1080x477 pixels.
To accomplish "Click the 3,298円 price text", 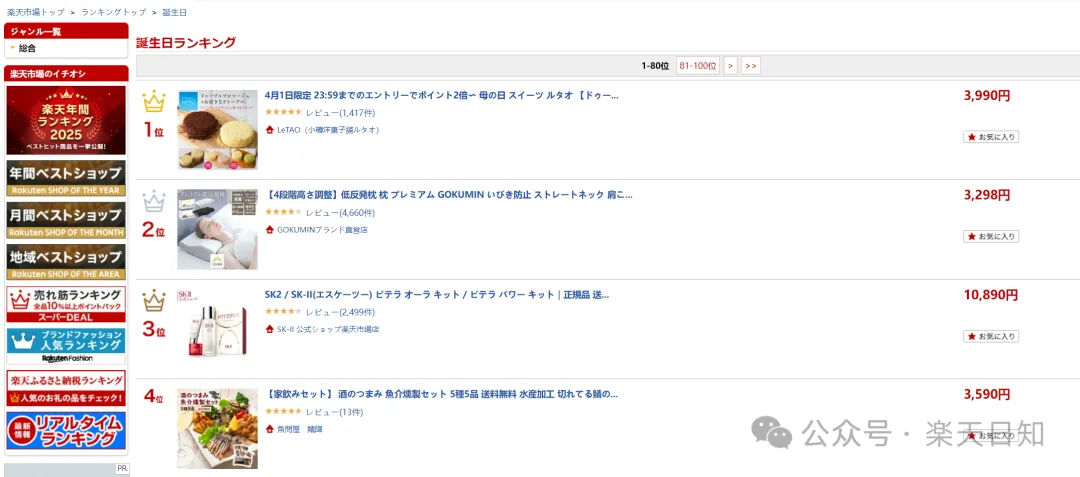I will click(987, 195).
